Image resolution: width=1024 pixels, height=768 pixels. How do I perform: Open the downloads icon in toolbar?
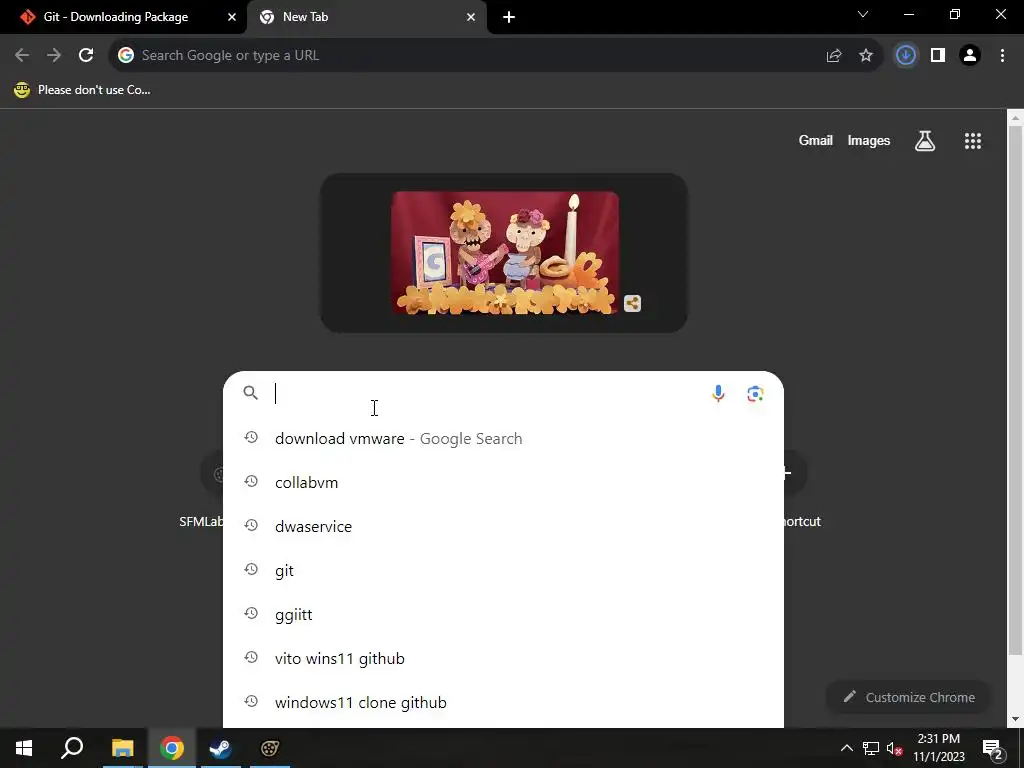906,56
